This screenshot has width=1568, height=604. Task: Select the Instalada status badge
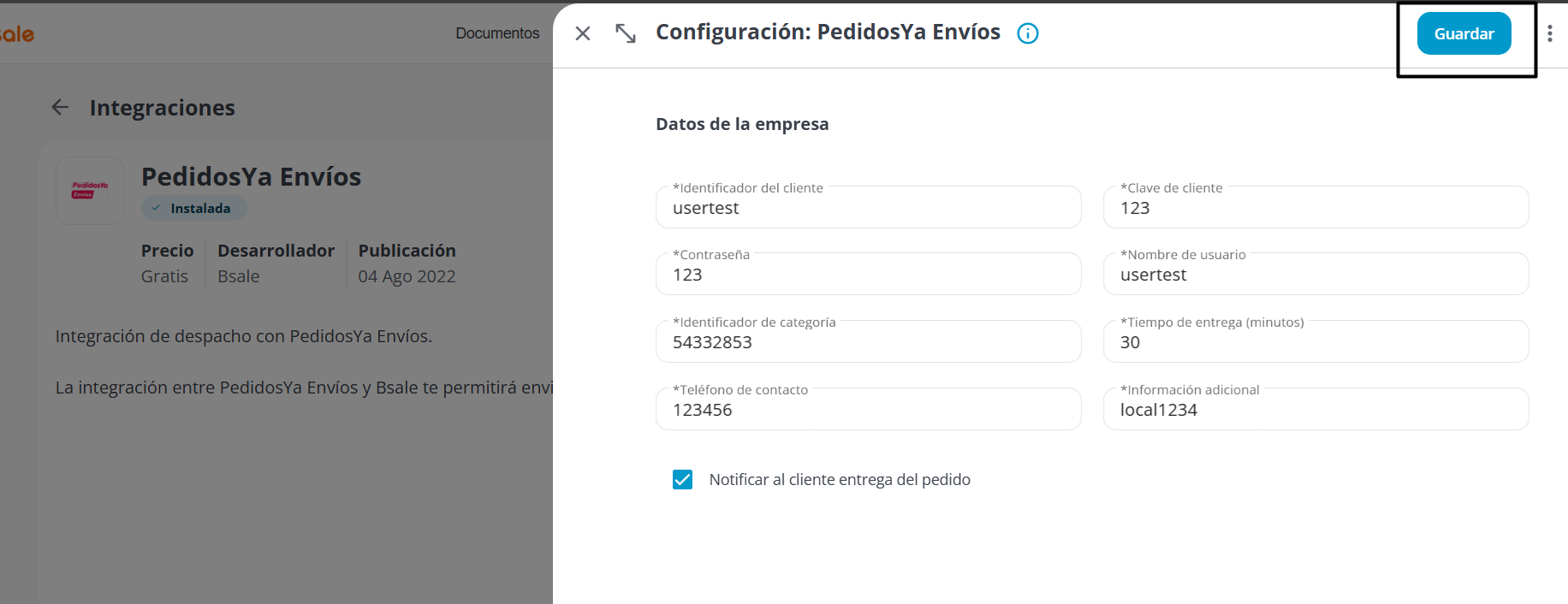(x=194, y=208)
